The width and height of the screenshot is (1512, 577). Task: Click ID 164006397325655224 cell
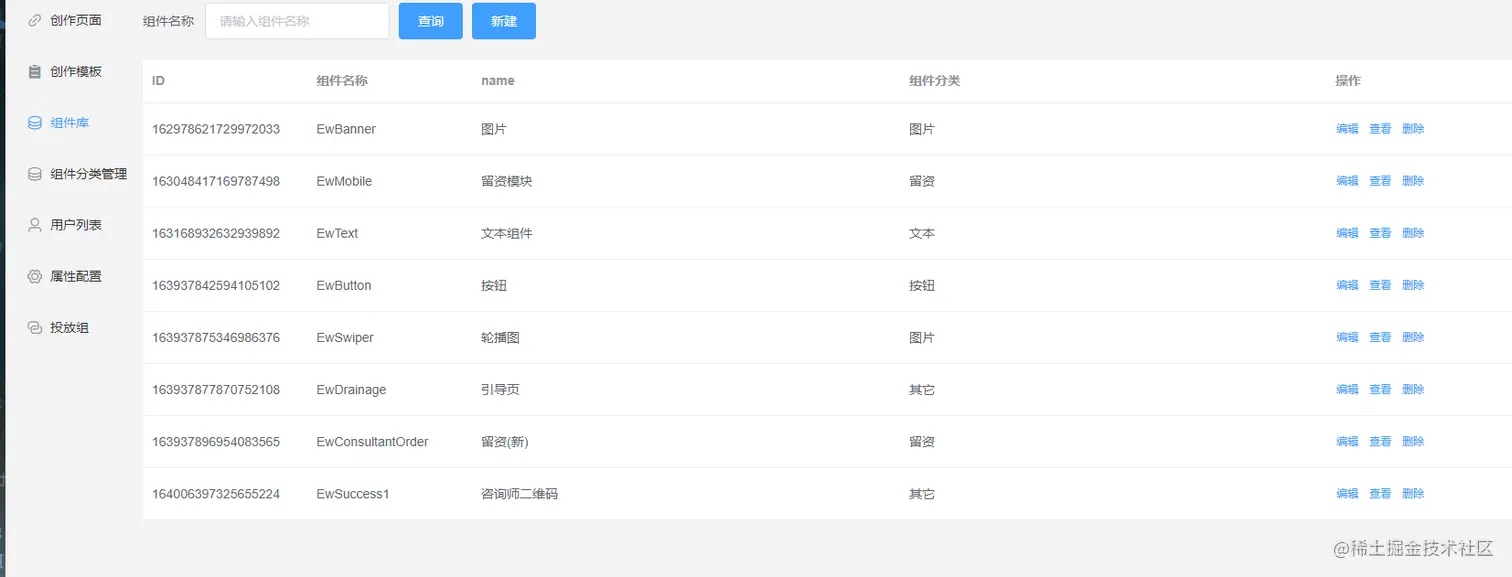[x=216, y=493]
